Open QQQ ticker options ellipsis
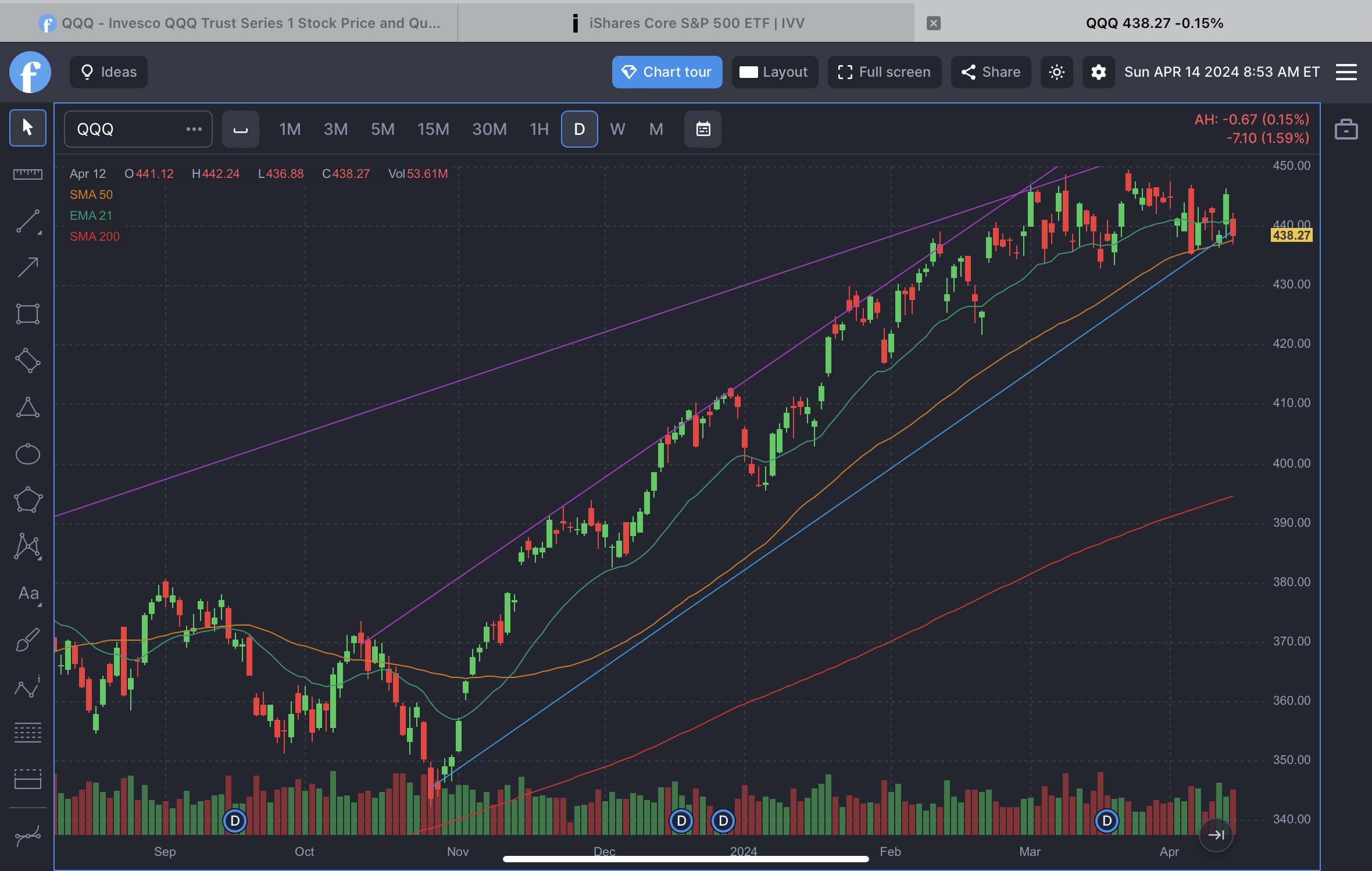The image size is (1372, 871). [194, 129]
